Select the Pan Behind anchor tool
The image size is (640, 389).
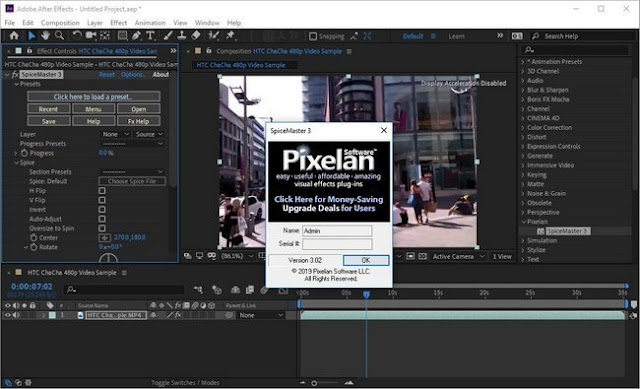(105, 36)
